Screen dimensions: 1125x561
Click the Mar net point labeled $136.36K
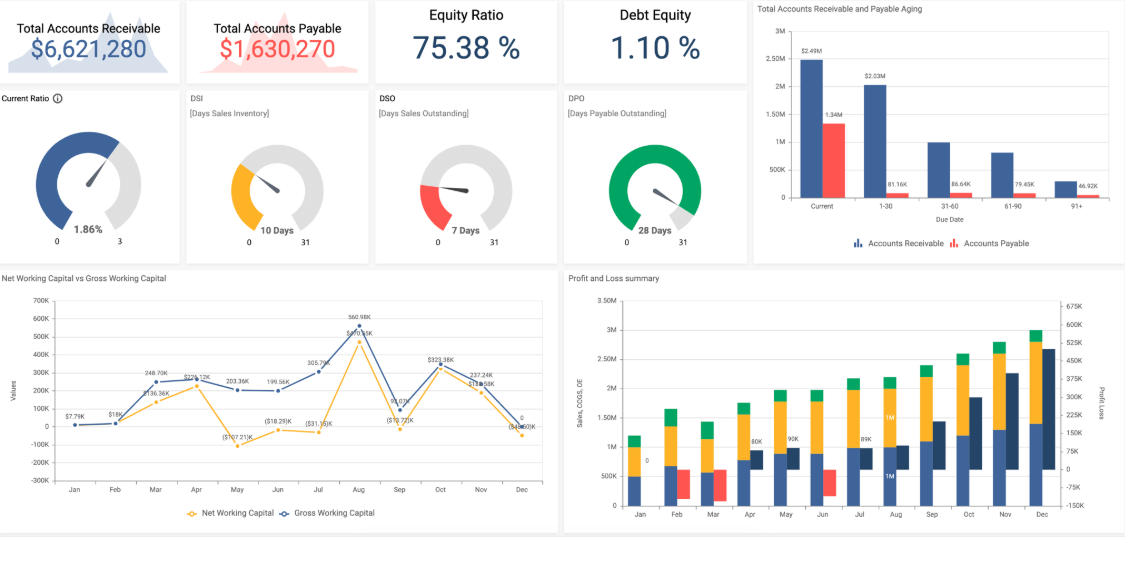tap(156, 402)
